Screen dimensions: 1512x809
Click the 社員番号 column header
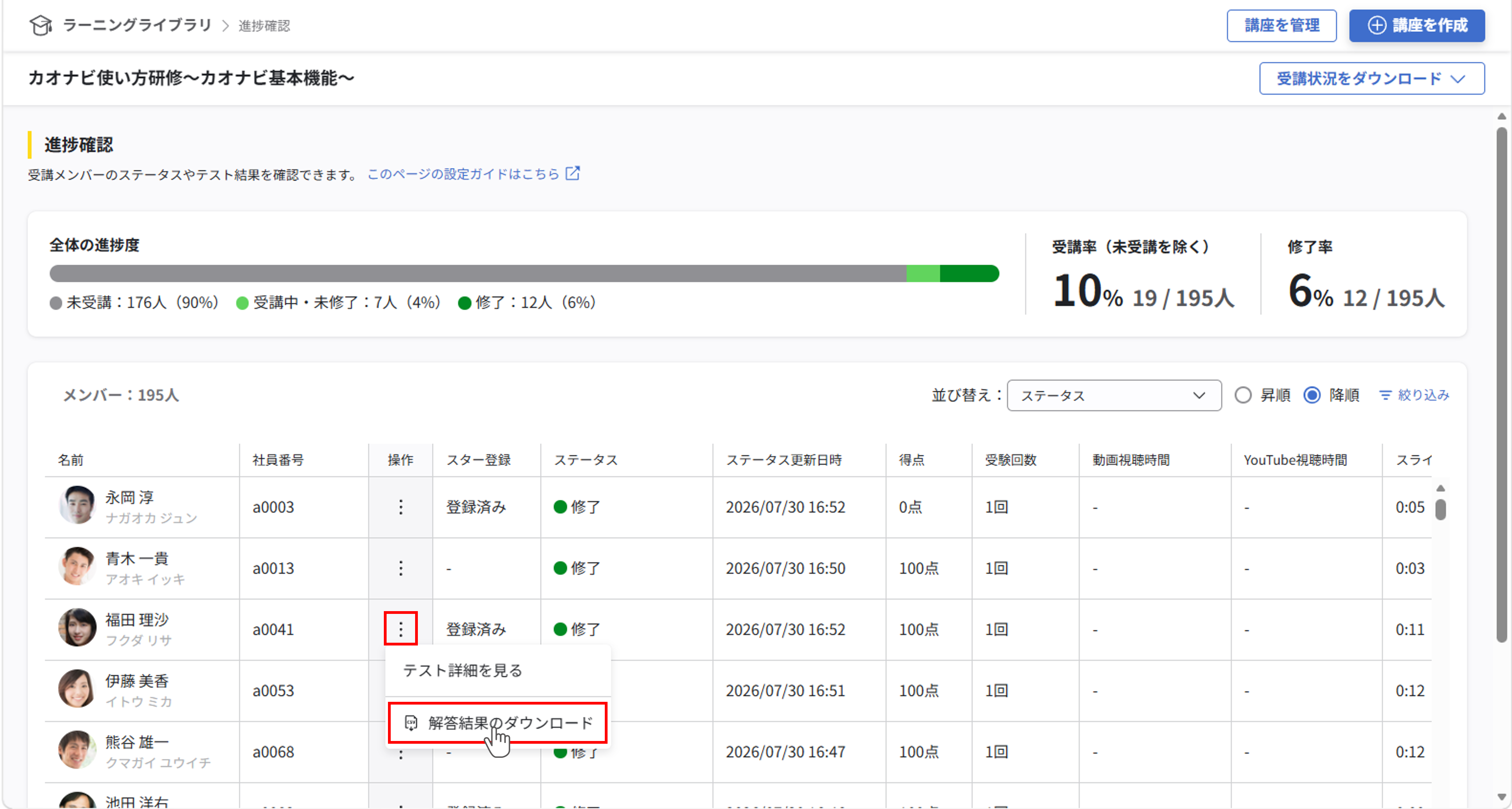click(278, 460)
